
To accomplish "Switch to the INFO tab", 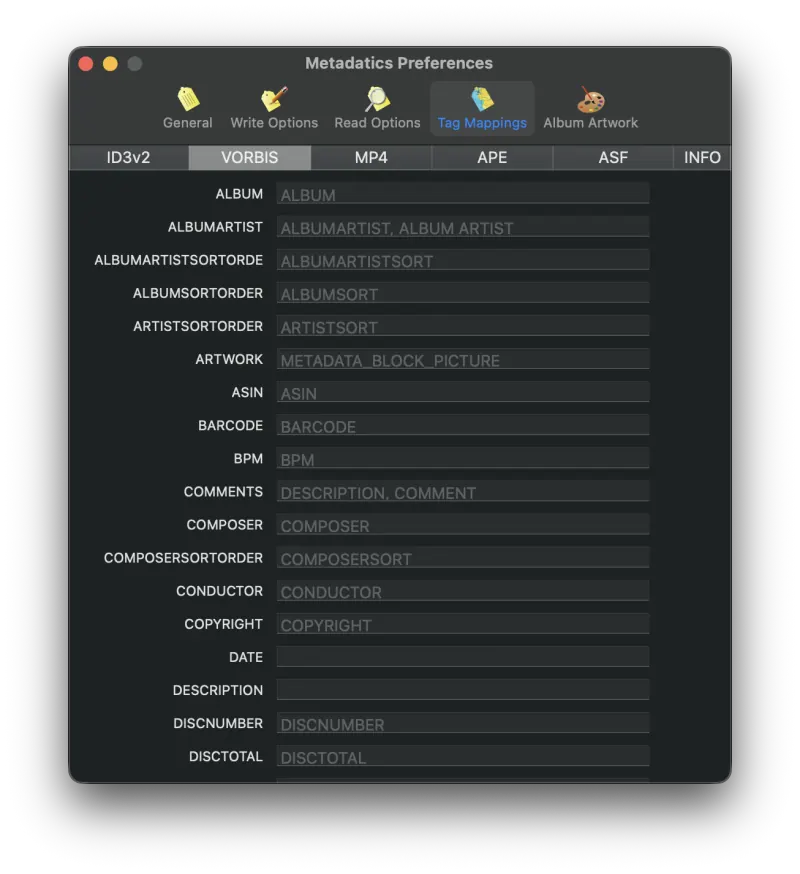I will [702, 158].
